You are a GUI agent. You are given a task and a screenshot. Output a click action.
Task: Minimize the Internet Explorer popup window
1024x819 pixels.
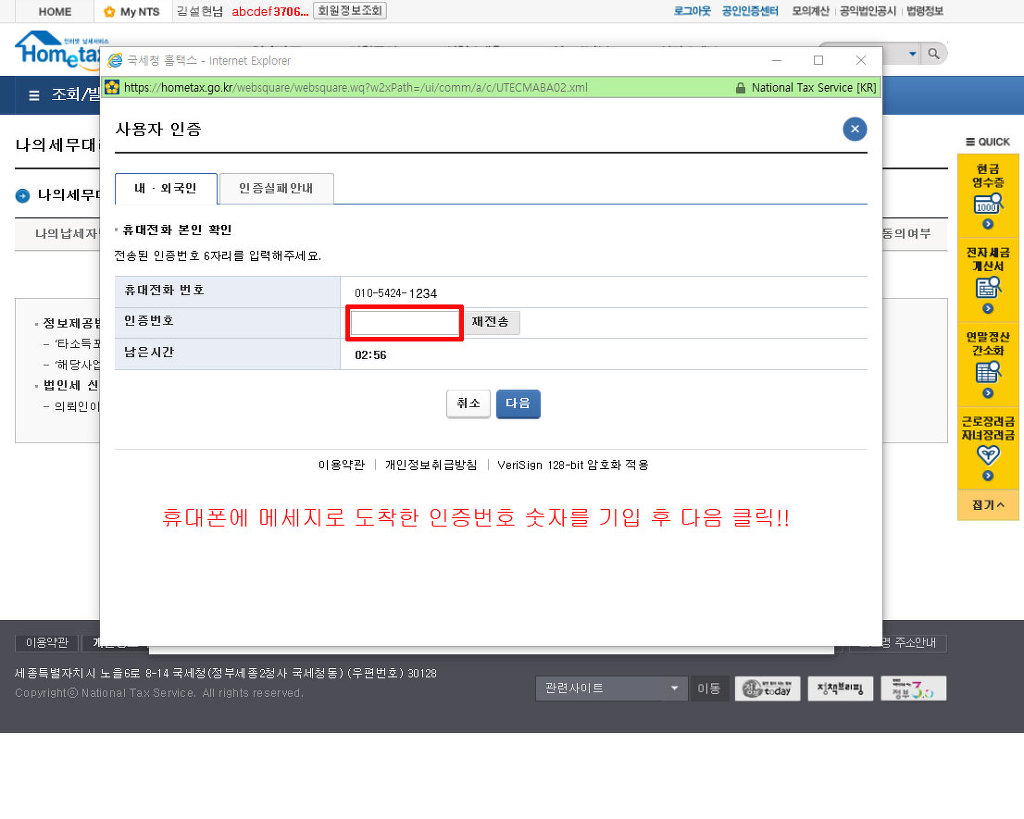776,60
